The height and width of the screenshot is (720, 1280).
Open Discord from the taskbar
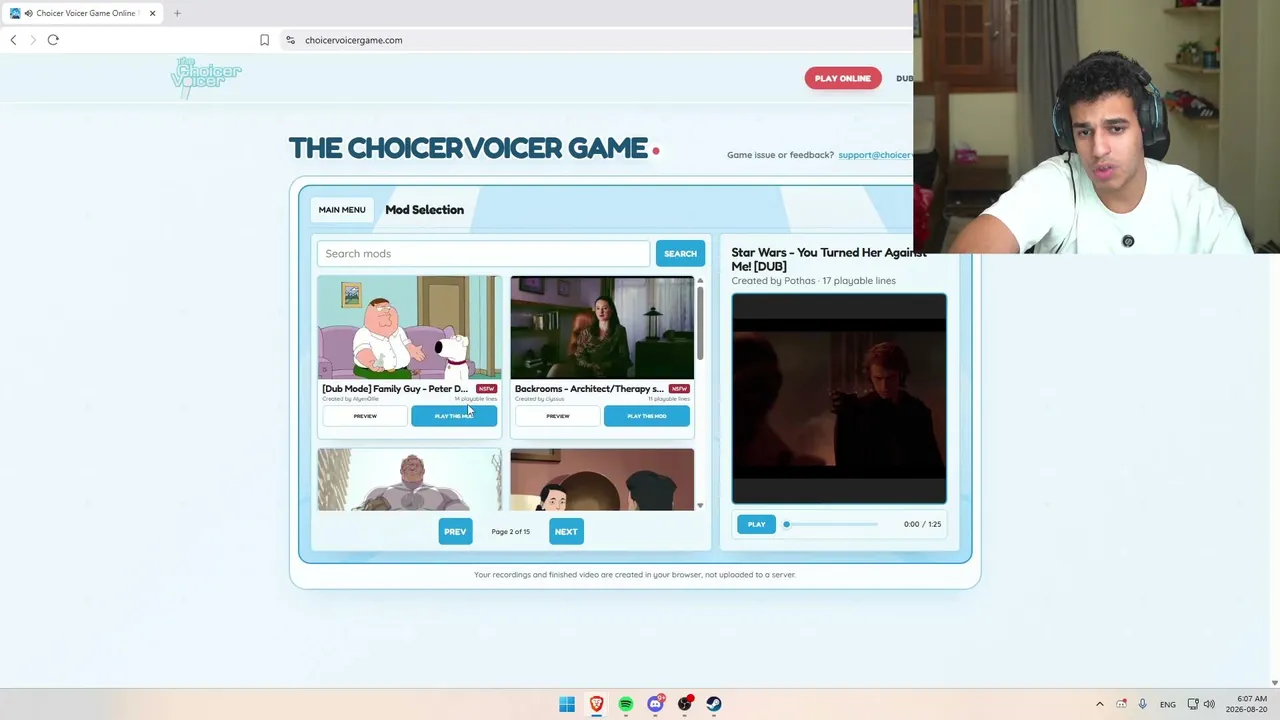(x=655, y=704)
